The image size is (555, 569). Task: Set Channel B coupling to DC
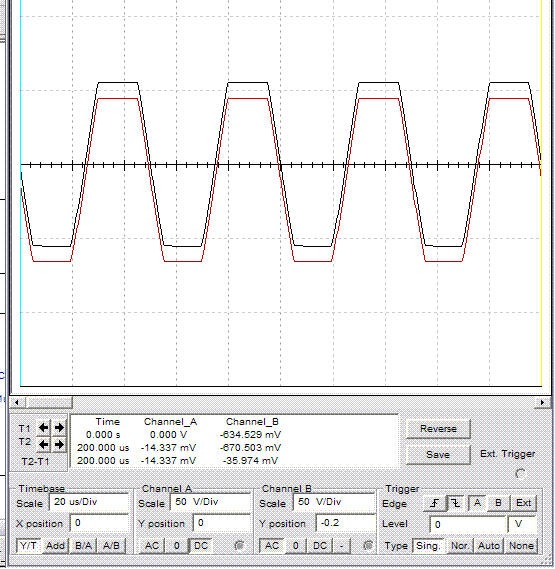click(319, 546)
